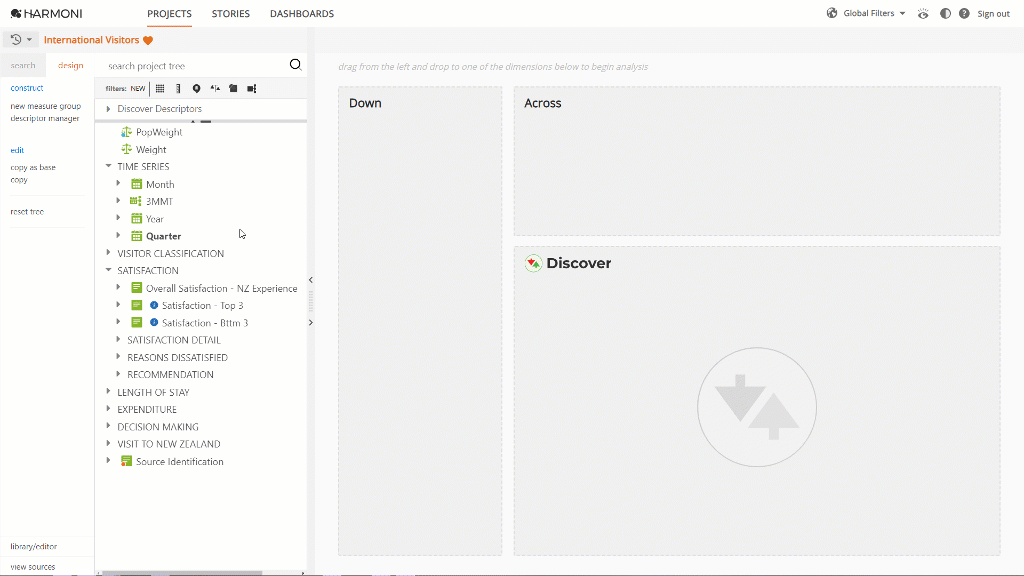Screen dimensions: 1024x576
Task: Toggle the weight-scale filter icon
Action: point(215,88)
